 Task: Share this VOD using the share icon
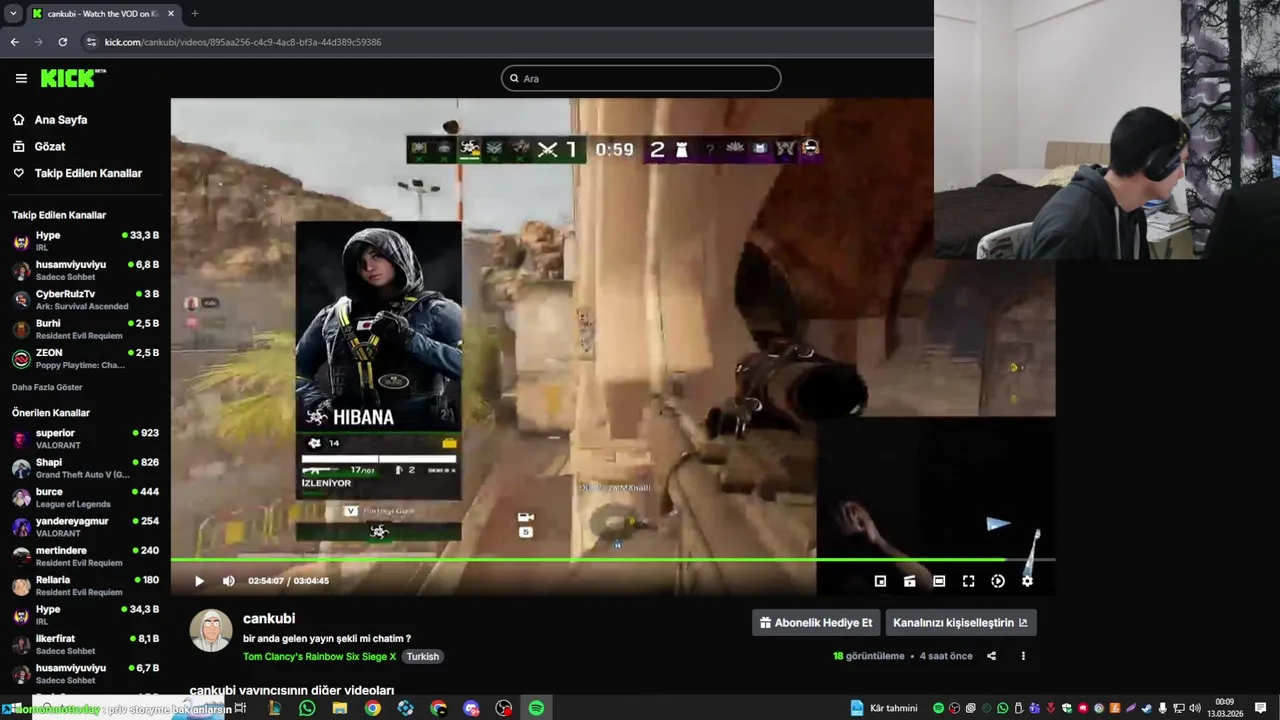pos(991,656)
